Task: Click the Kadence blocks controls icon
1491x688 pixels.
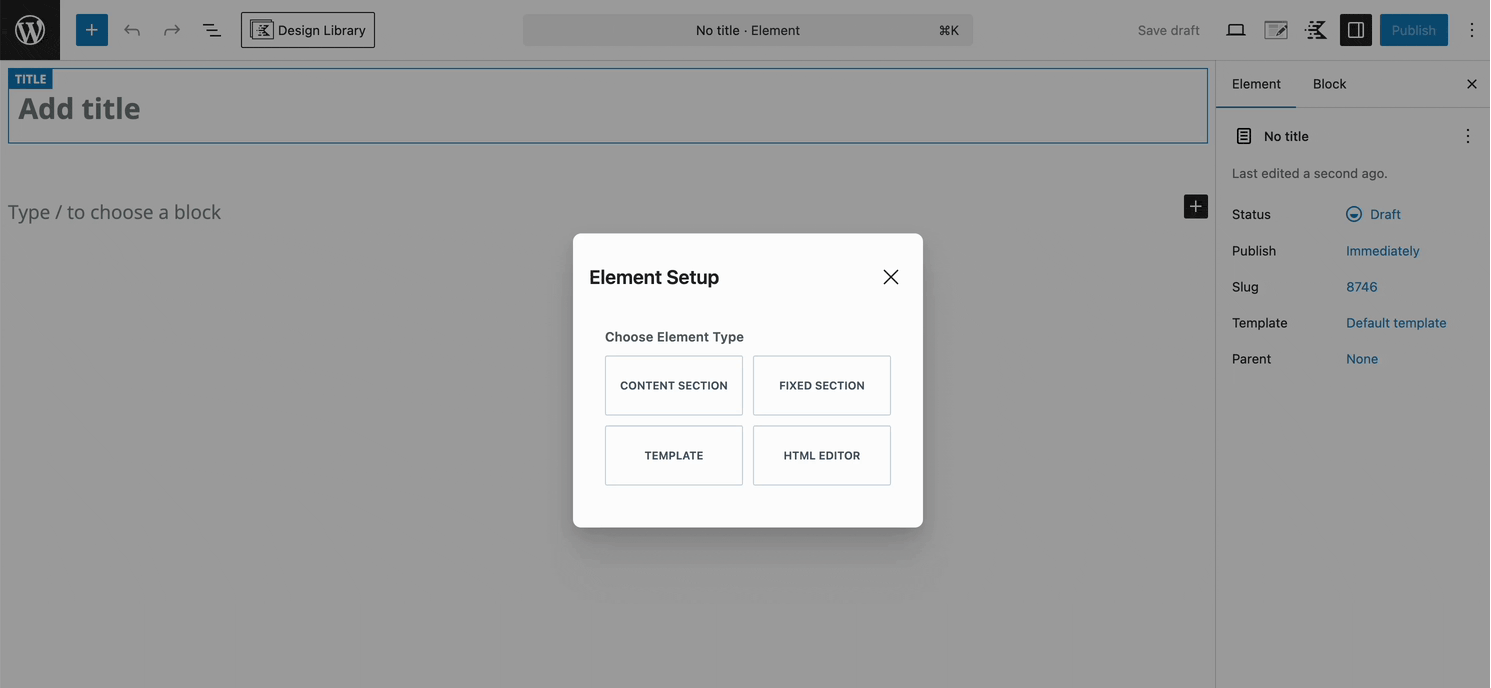Action: point(1316,30)
